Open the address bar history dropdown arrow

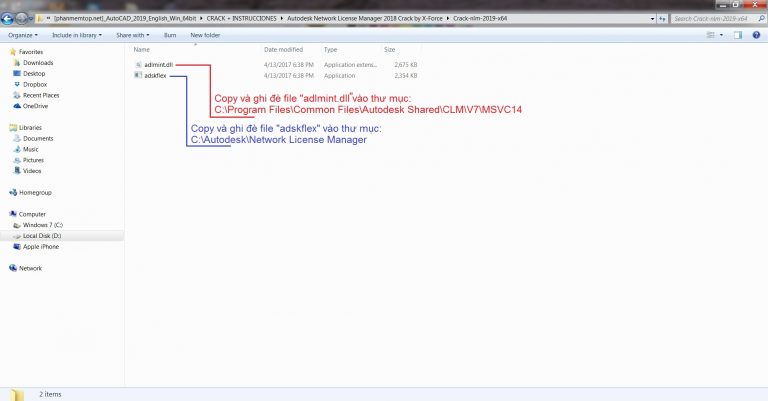tap(652, 19)
